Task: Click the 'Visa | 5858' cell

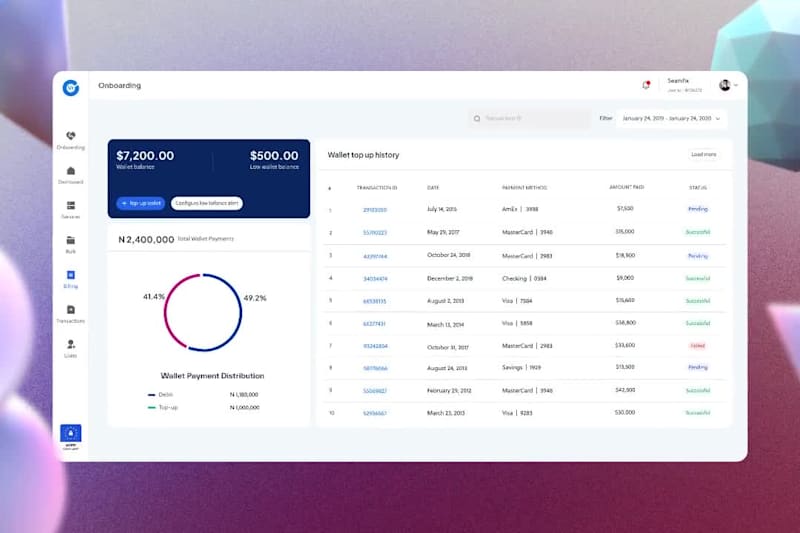Action: 517,323
